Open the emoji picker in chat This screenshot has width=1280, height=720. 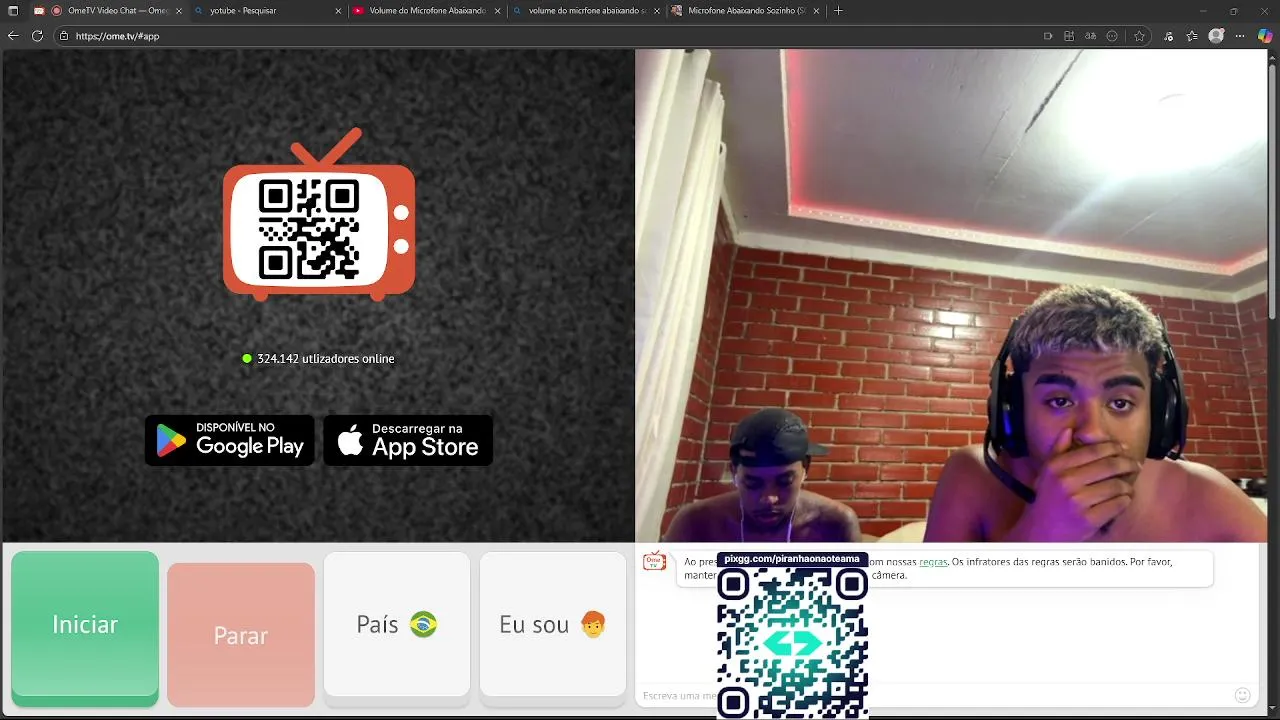1243,695
